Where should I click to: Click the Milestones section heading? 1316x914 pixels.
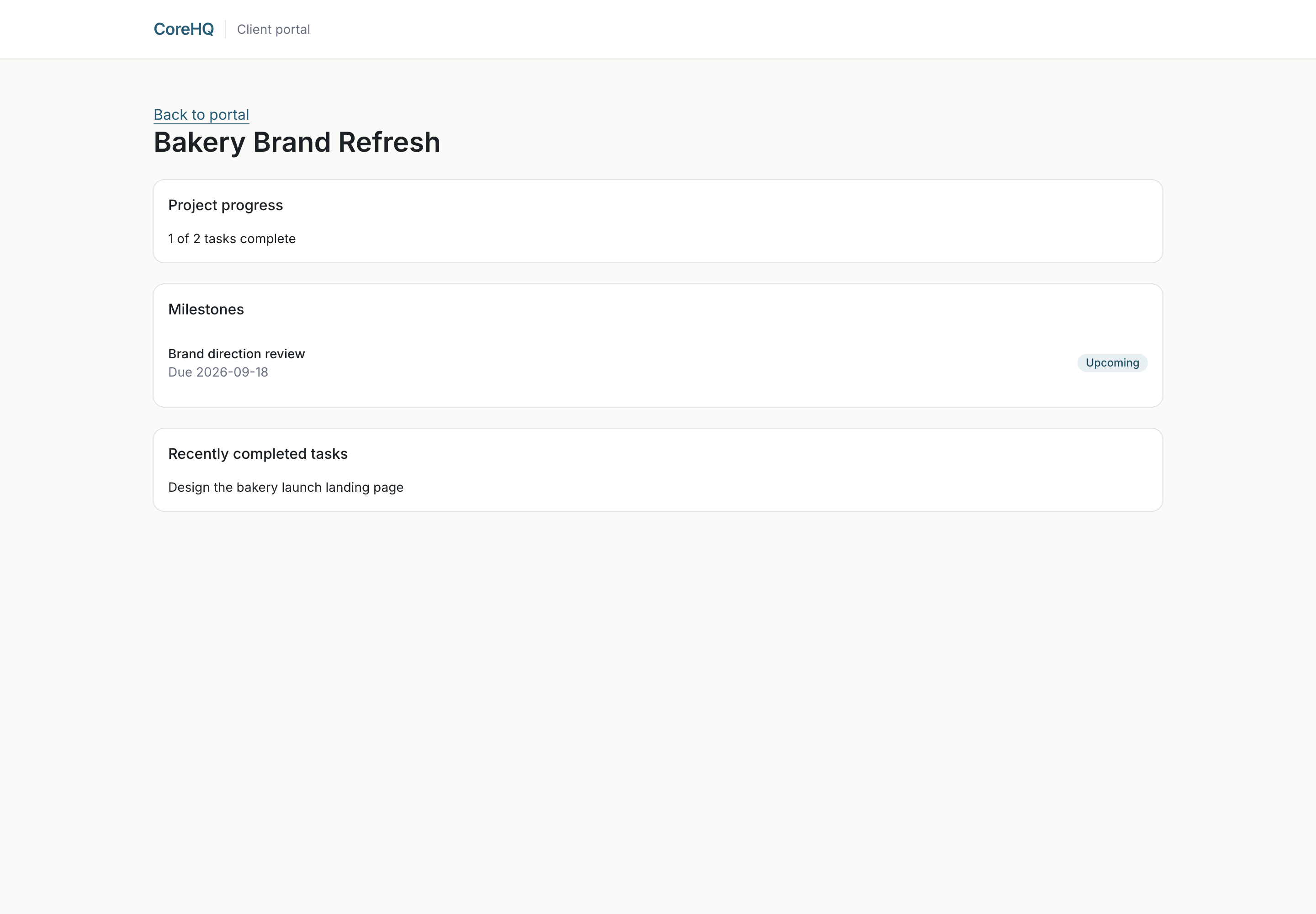tap(206, 309)
